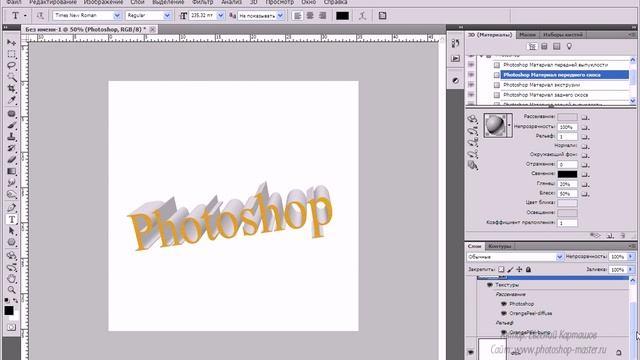The height and width of the screenshot is (360, 640).
Task: Open the layer opacity slider arrow
Action: click(631, 257)
